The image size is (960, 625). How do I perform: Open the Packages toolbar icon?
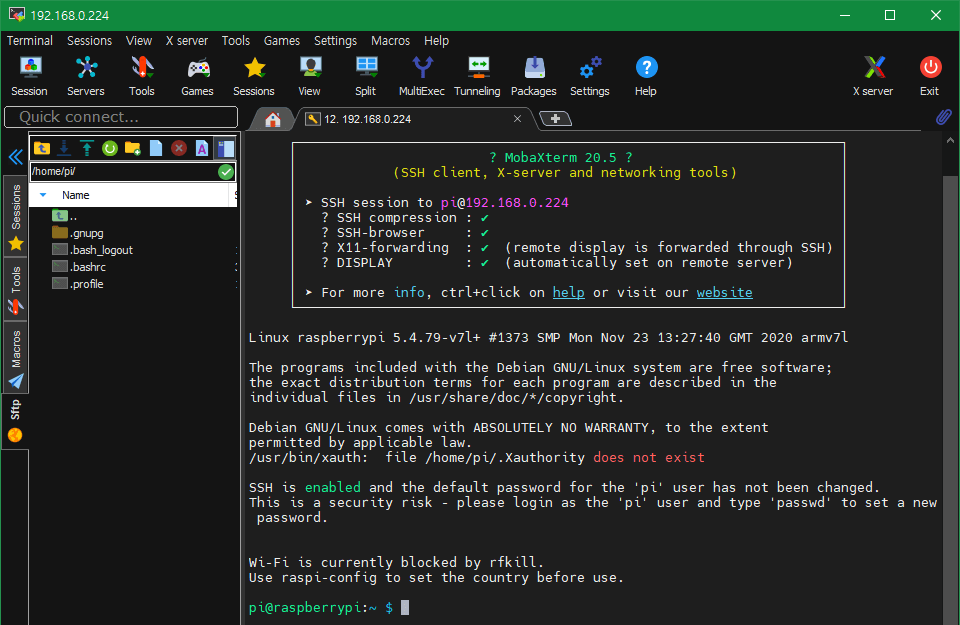tap(534, 76)
